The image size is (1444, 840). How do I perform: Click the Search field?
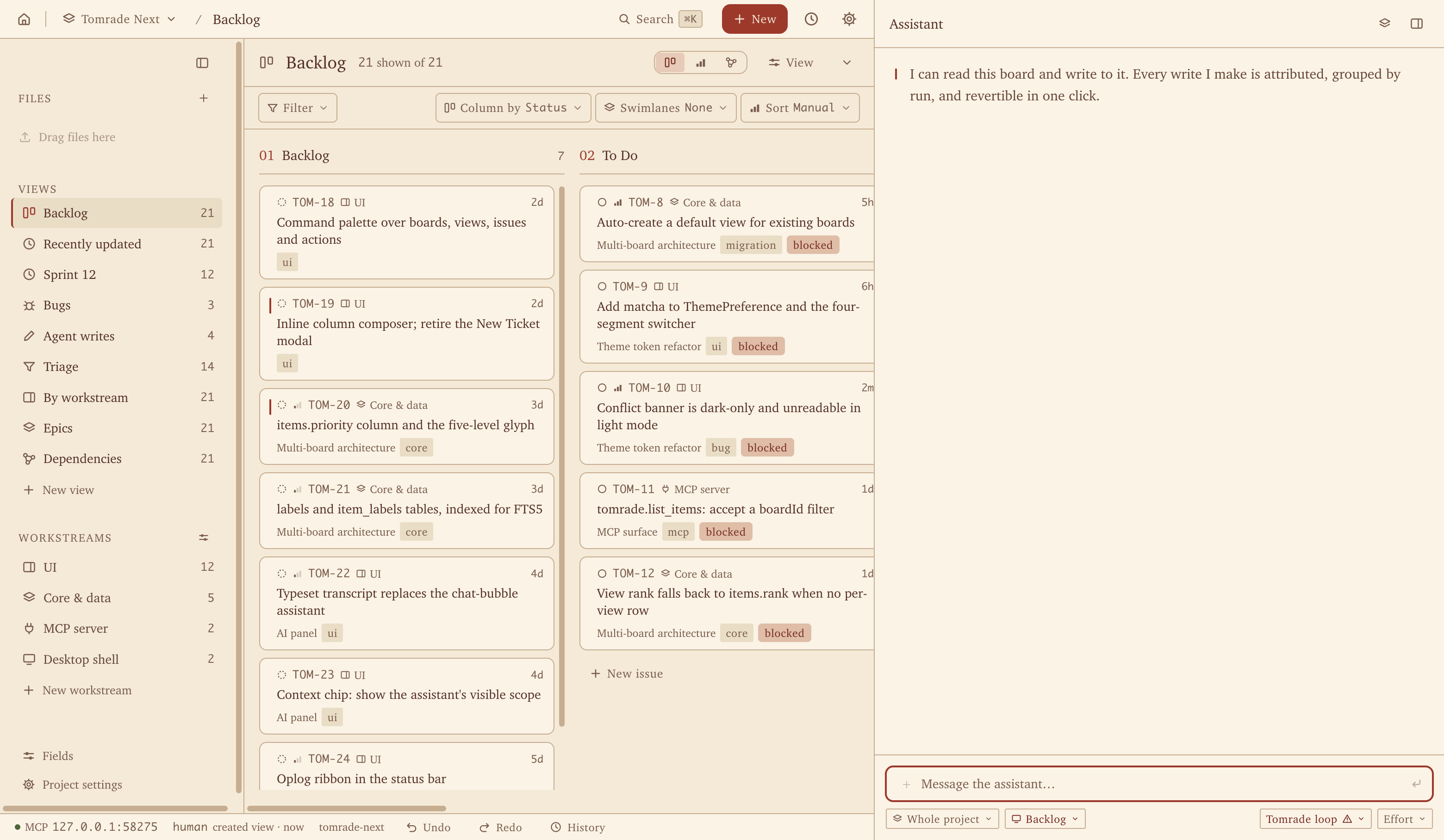660,19
